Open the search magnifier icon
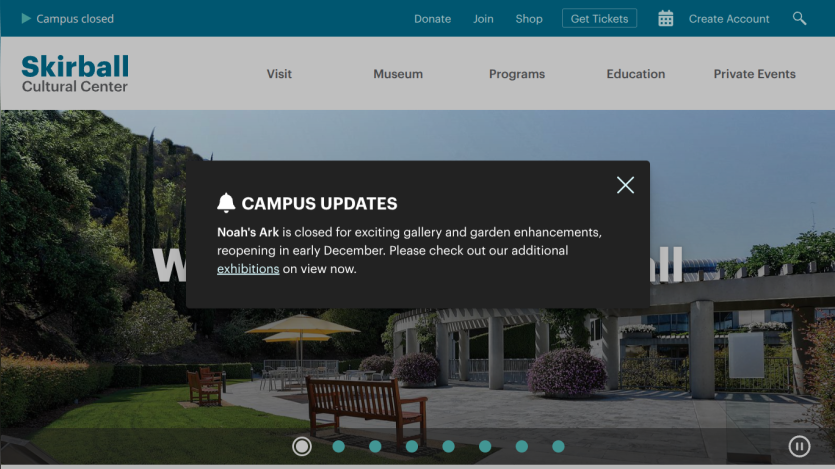835x469 pixels. click(799, 19)
